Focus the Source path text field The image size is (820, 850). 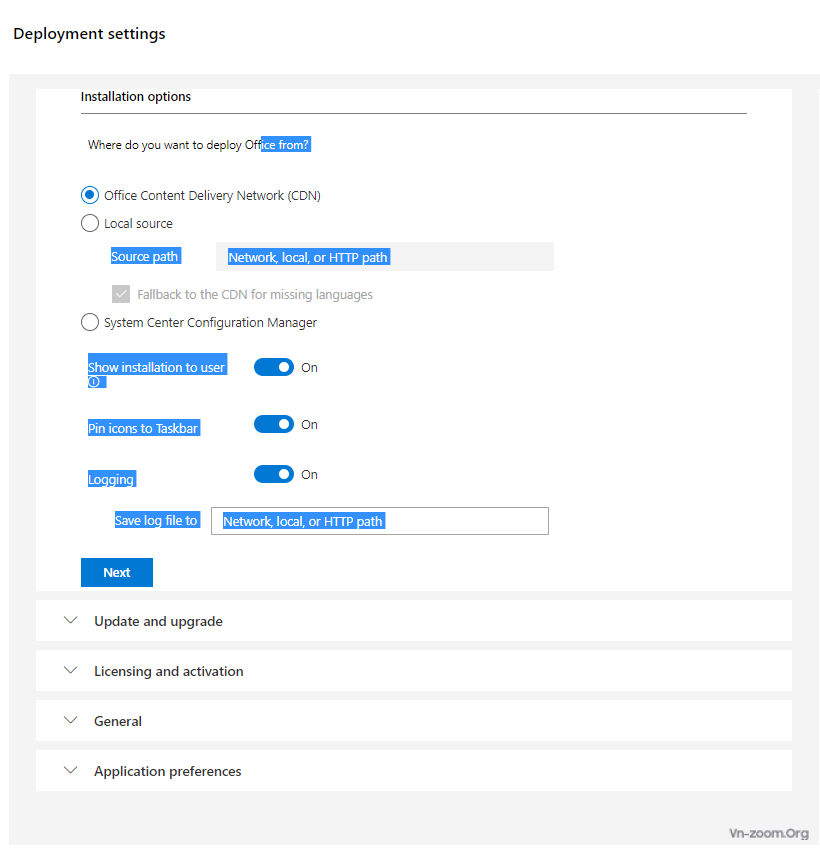pyautogui.click(x=384, y=257)
